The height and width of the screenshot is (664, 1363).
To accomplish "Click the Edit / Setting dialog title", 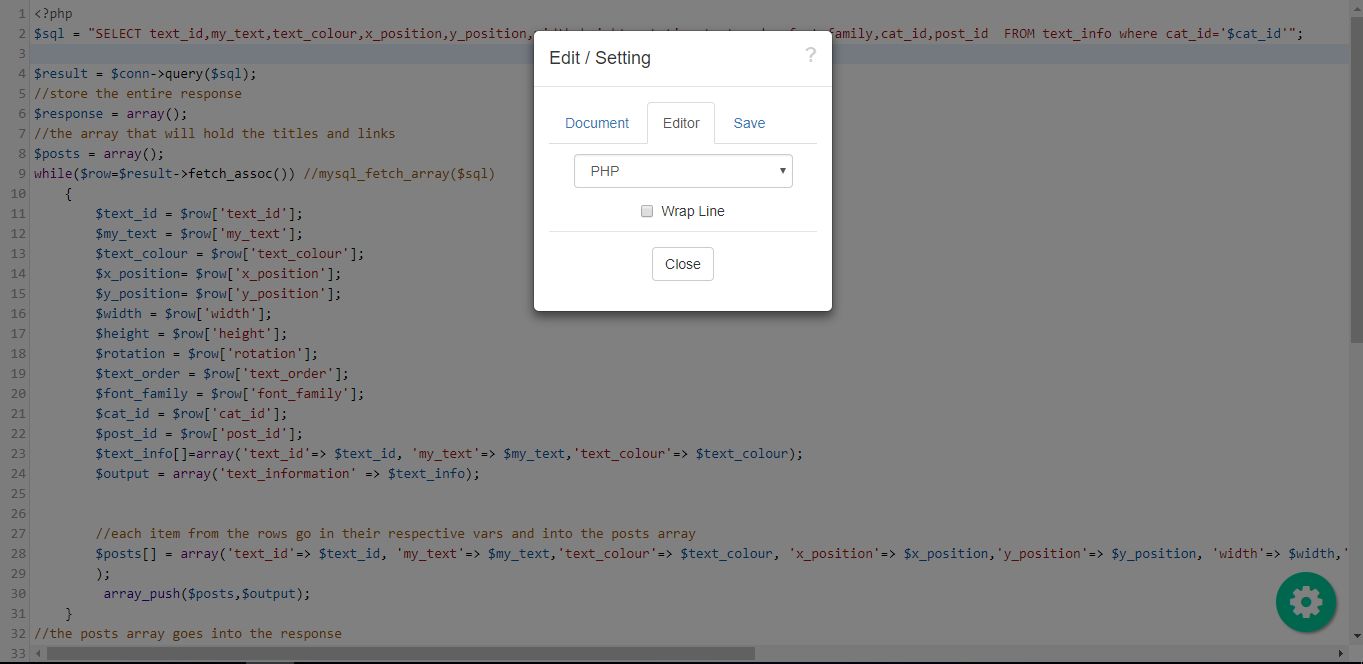I will [600, 58].
